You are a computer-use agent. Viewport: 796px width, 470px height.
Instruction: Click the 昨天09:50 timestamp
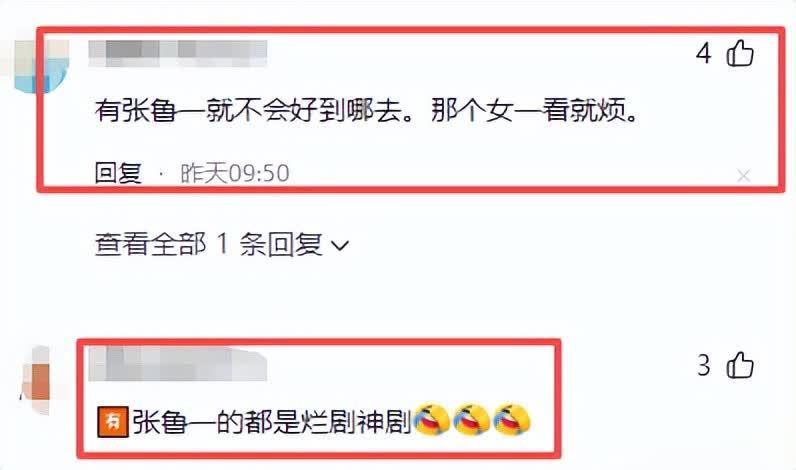pyautogui.click(x=235, y=173)
